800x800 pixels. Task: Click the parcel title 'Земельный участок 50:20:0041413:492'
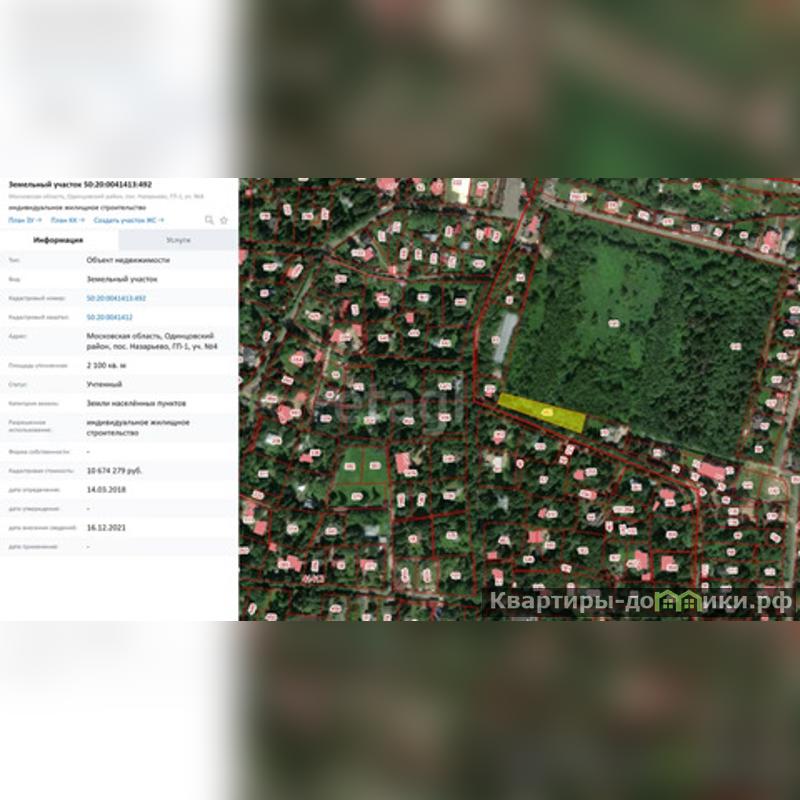coord(80,185)
